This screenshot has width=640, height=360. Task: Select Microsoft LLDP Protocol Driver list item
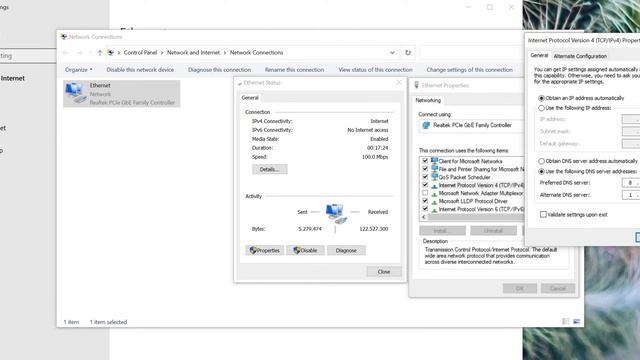coord(473,201)
